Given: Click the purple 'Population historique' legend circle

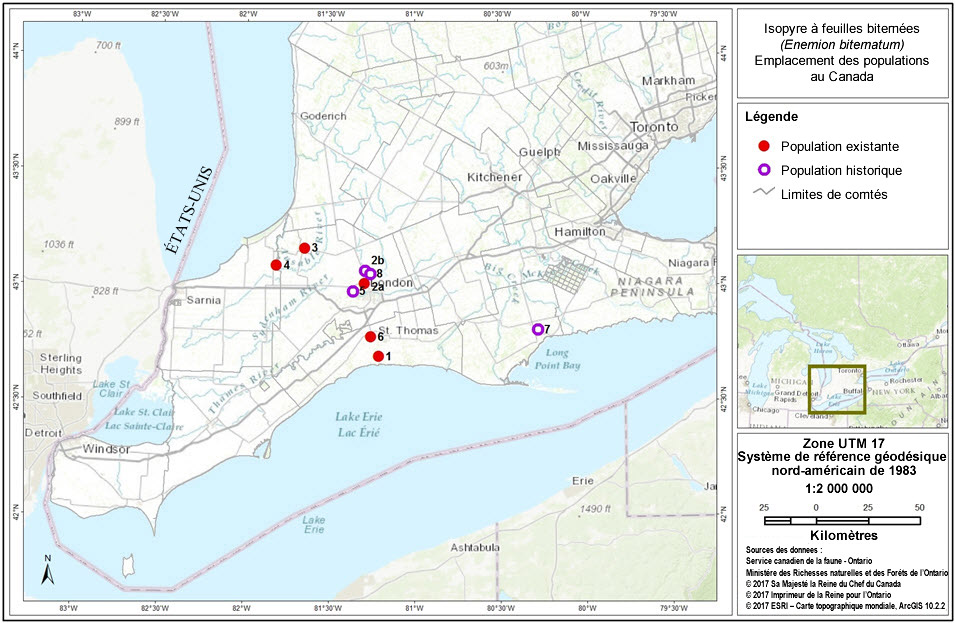Looking at the screenshot, I should click(763, 170).
